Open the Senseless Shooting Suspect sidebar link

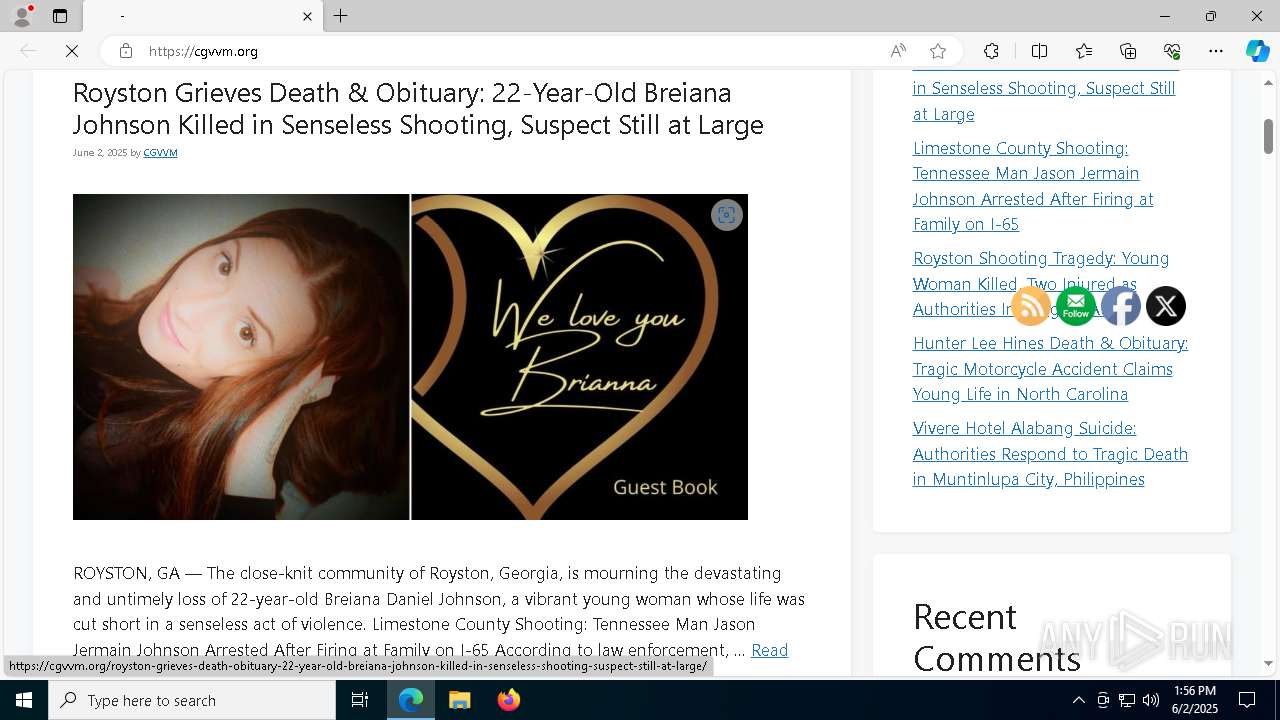click(x=1044, y=96)
